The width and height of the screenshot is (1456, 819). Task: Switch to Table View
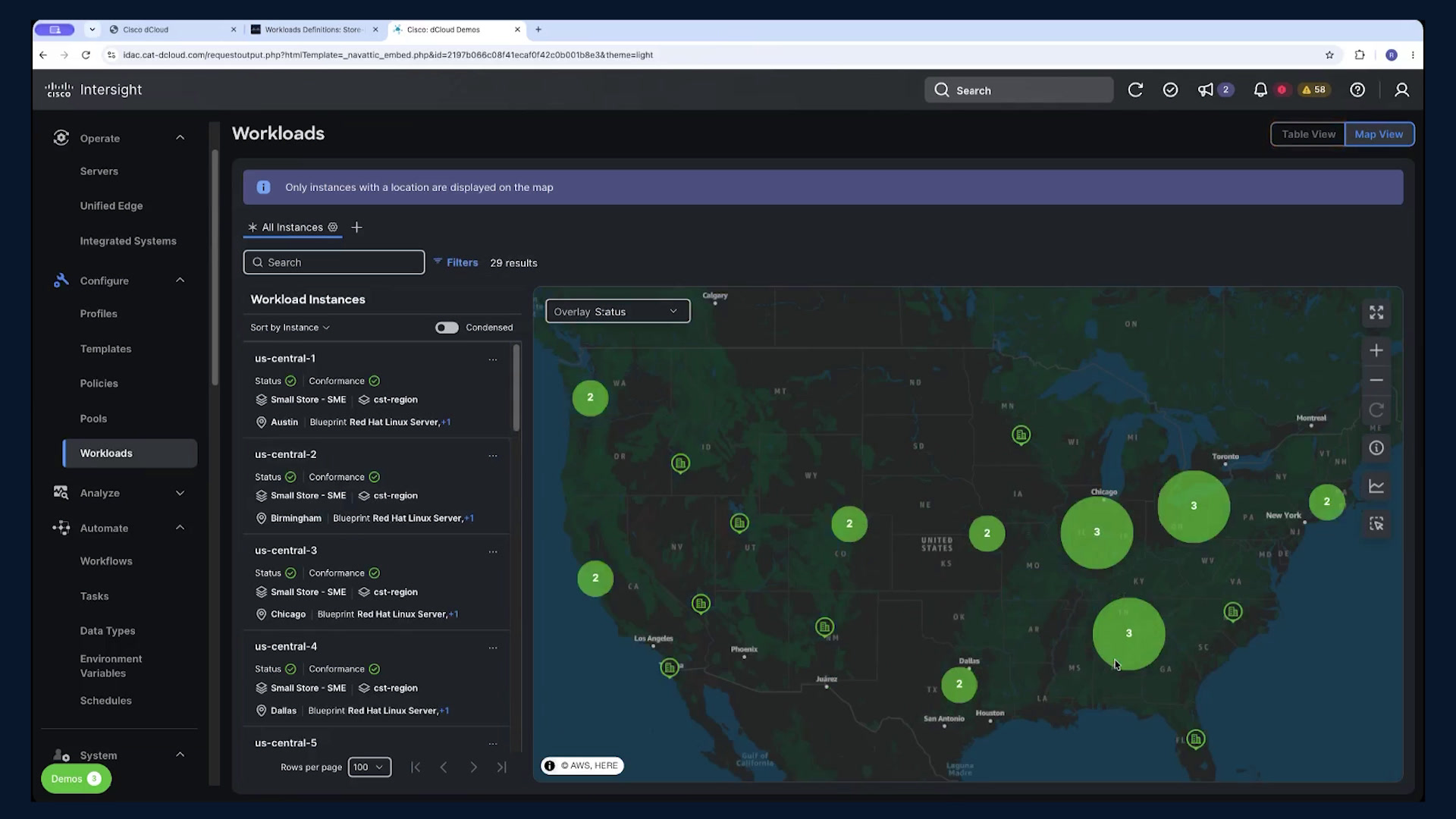tap(1308, 134)
